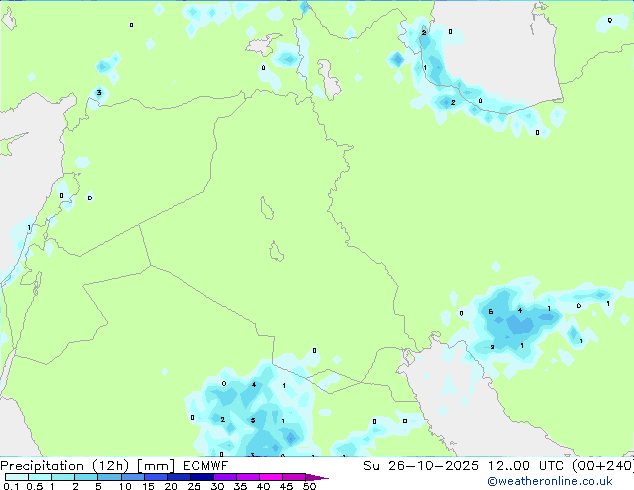Select the 25–30 mm navy legend swatch
Screen dimensions: 634x490
click(202, 477)
